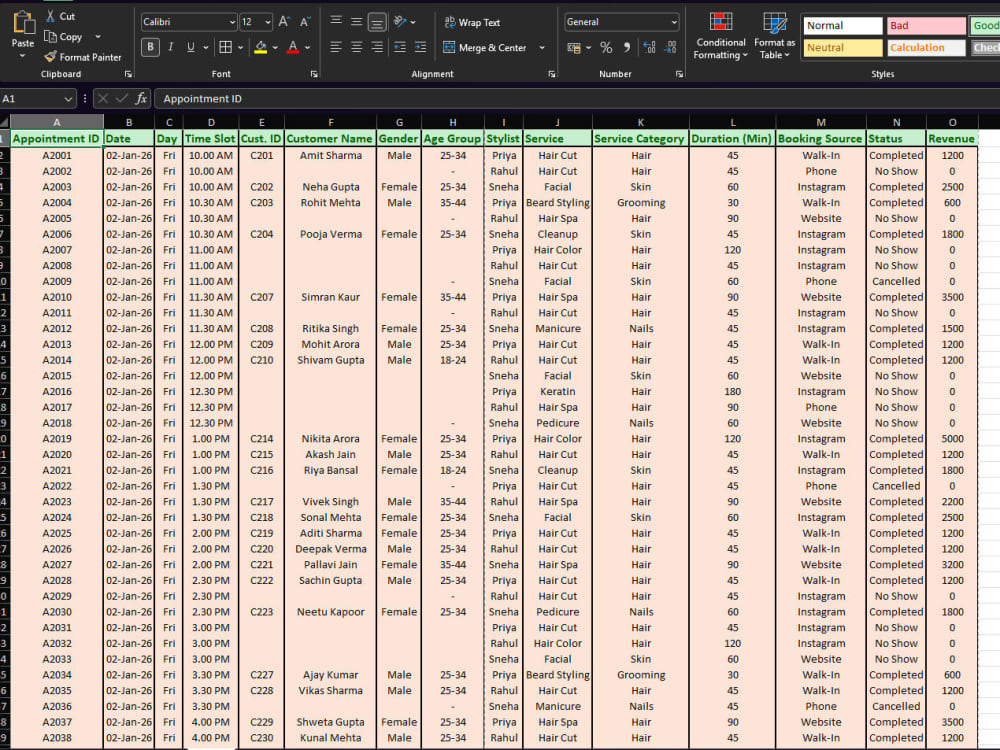Click the Enter checkmark icon in formula bar
The width and height of the screenshot is (1000, 750).
121,99
